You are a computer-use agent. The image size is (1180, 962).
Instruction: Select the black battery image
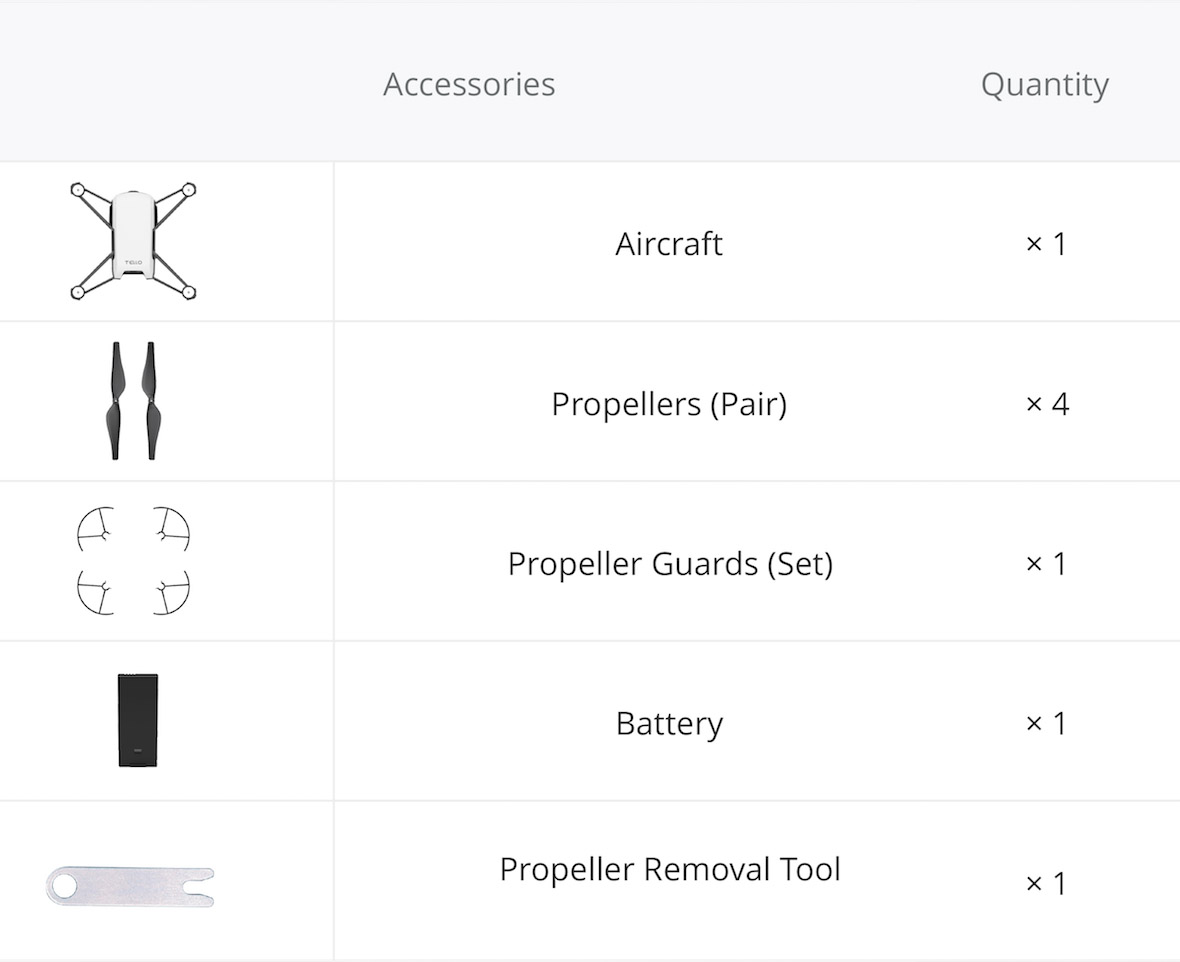pos(138,720)
